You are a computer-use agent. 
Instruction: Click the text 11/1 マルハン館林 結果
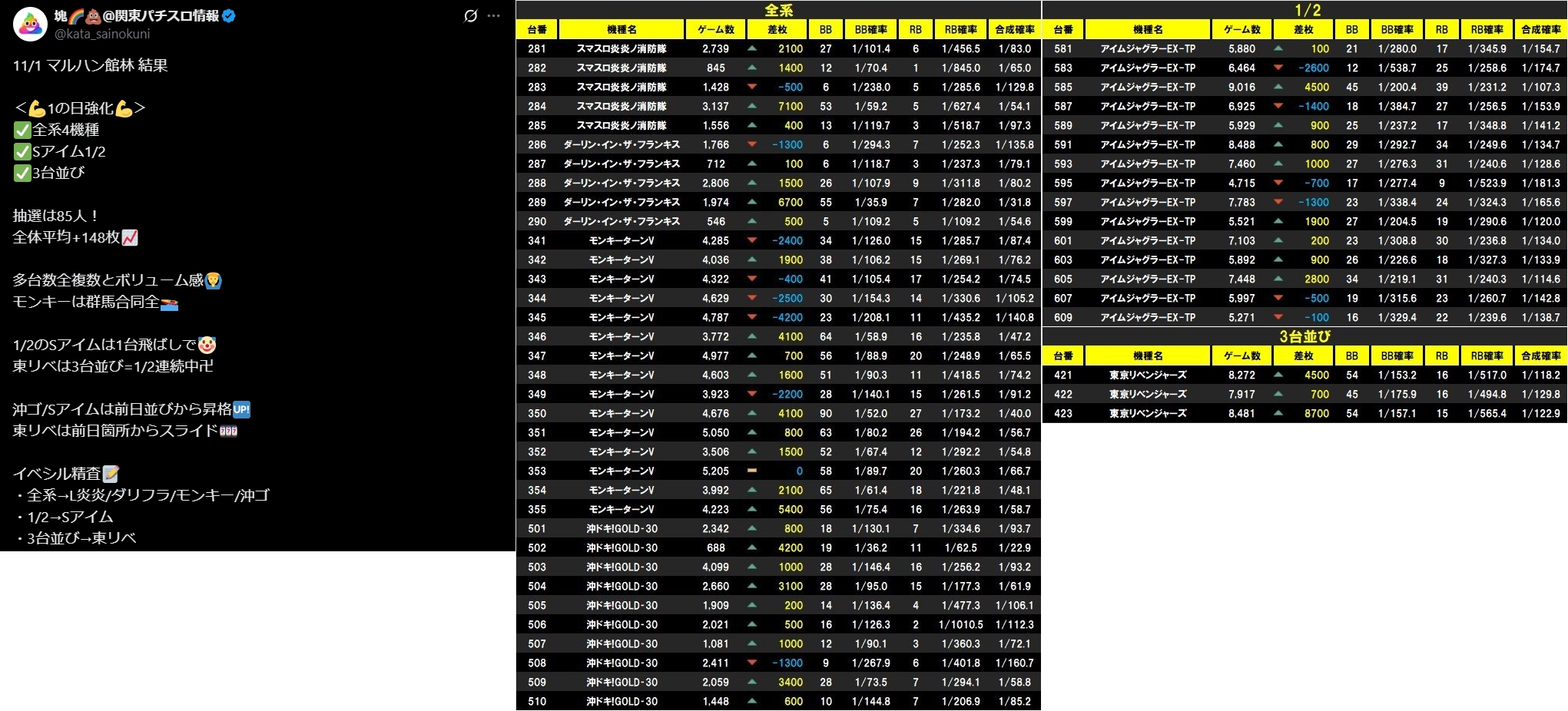[90, 65]
